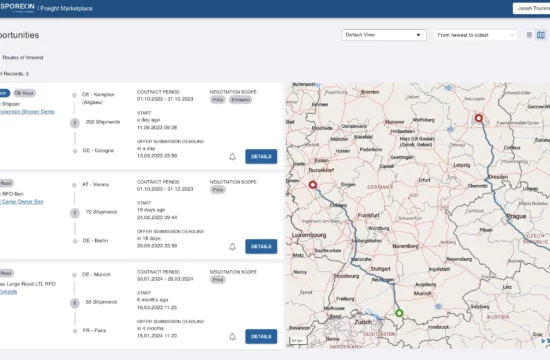This screenshot has height=360, width=550.
Task: Click the Price tag on the Kempten offer
Action: coord(218,100)
